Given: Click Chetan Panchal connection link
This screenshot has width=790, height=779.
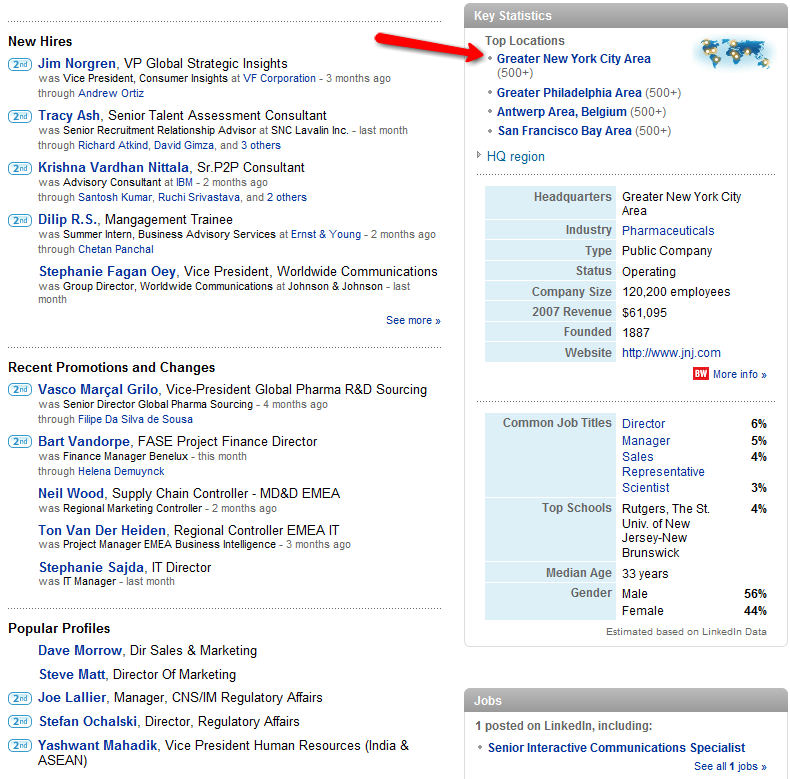Looking at the screenshot, I should click(x=115, y=249).
